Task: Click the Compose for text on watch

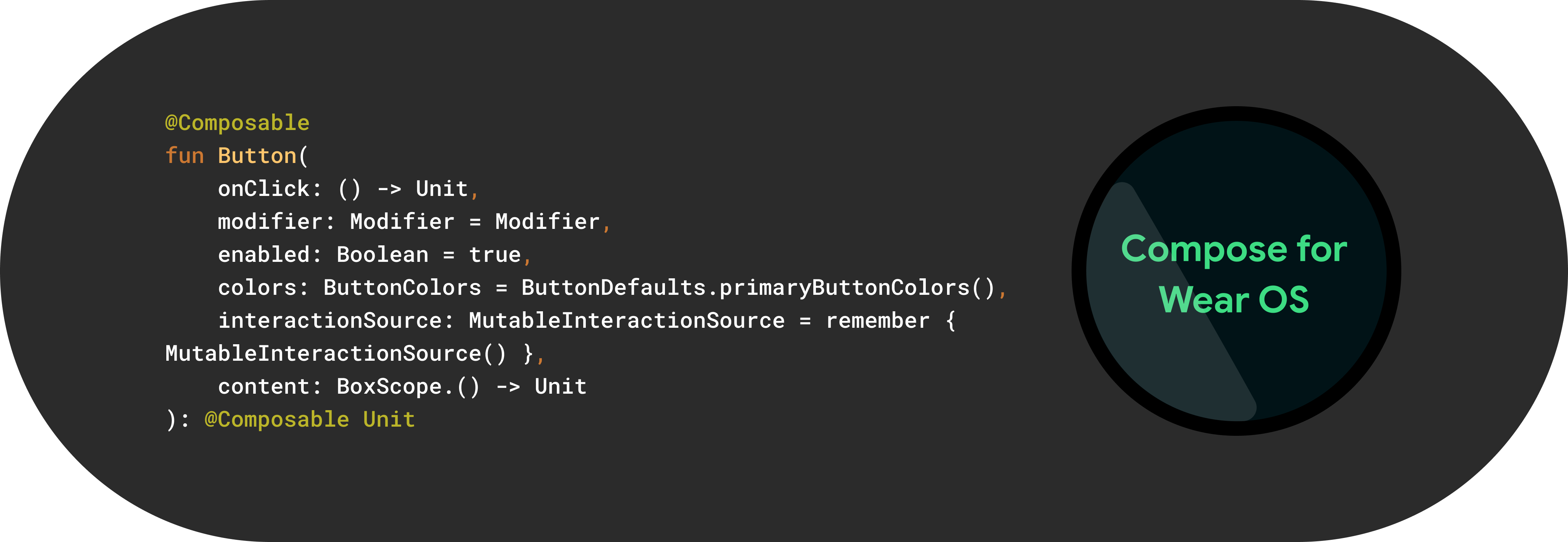Action: point(1234,249)
